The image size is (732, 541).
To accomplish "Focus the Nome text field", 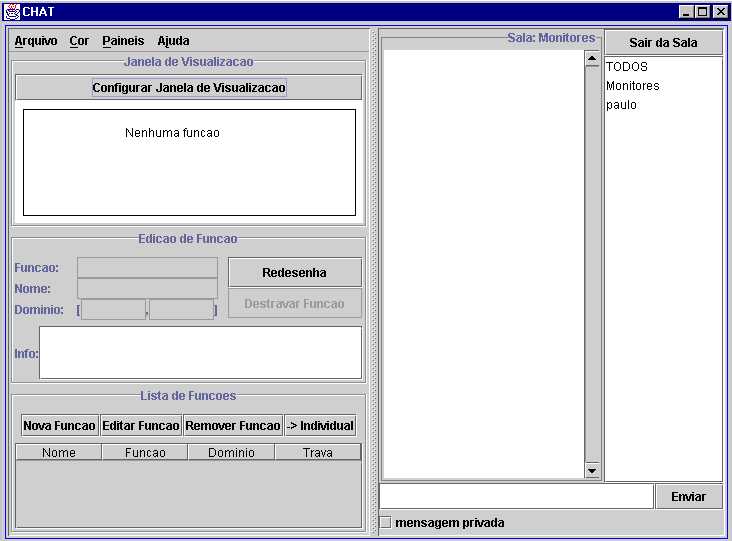I will (x=148, y=288).
